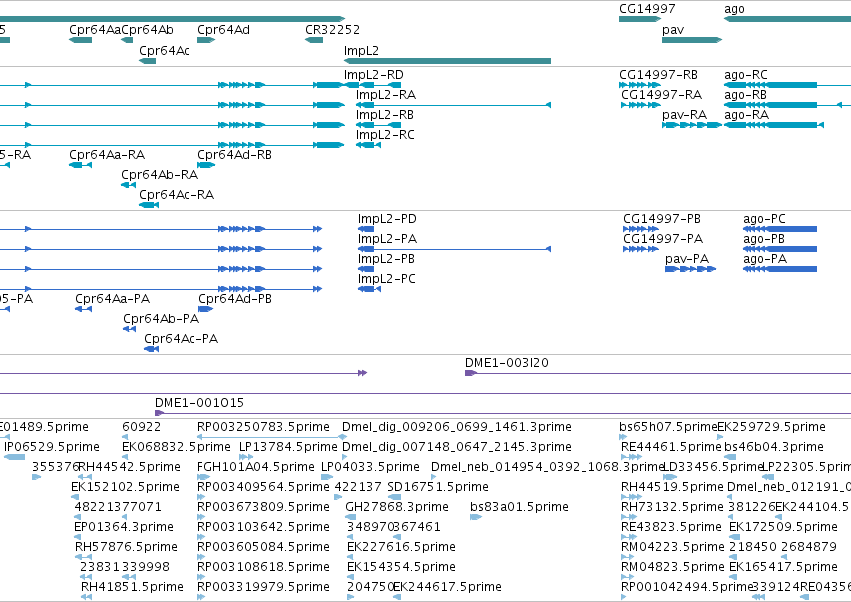This screenshot has width=851, height=602.
Task: Click the CG14997 gene label
Action: click(647, 9)
